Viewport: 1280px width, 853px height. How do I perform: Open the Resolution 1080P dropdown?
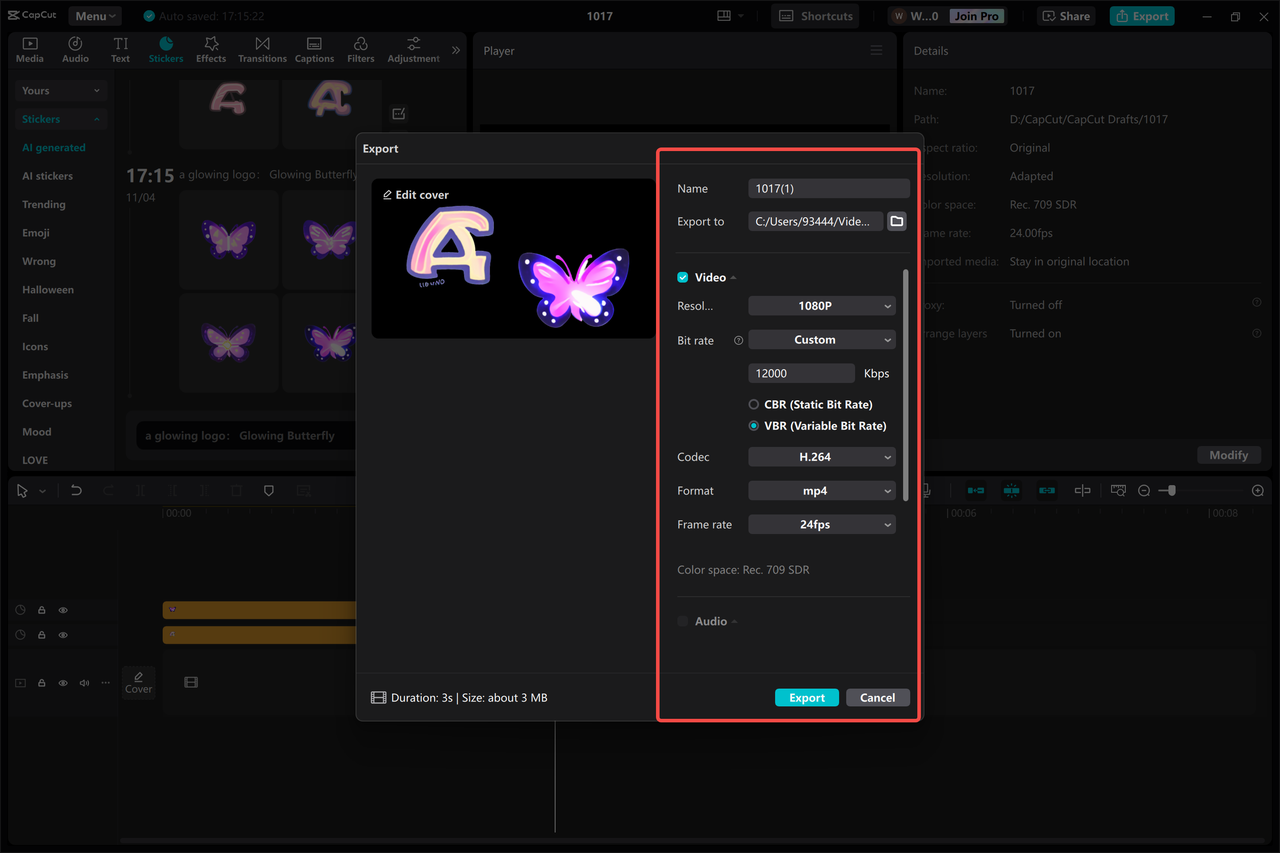coord(822,306)
